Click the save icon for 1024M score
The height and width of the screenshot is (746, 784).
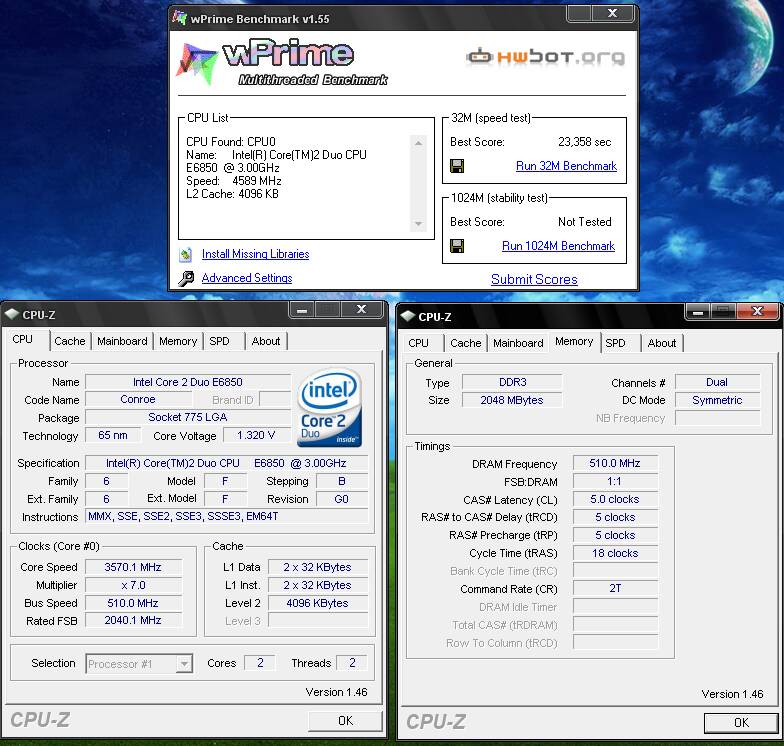point(457,246)
